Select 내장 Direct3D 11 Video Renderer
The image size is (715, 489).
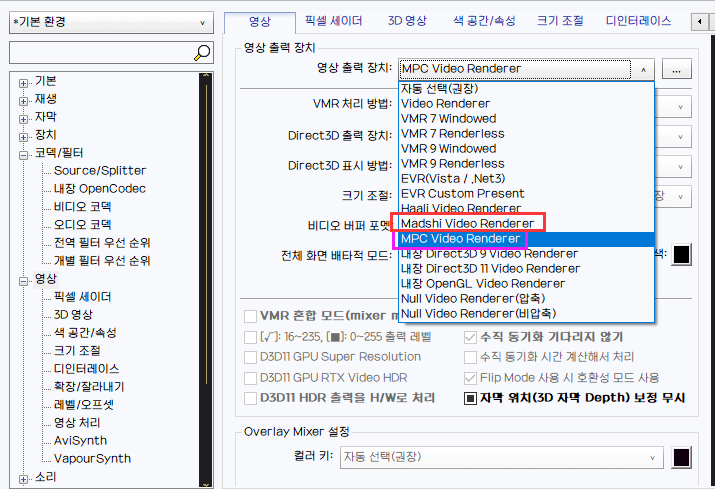(527, 269)
